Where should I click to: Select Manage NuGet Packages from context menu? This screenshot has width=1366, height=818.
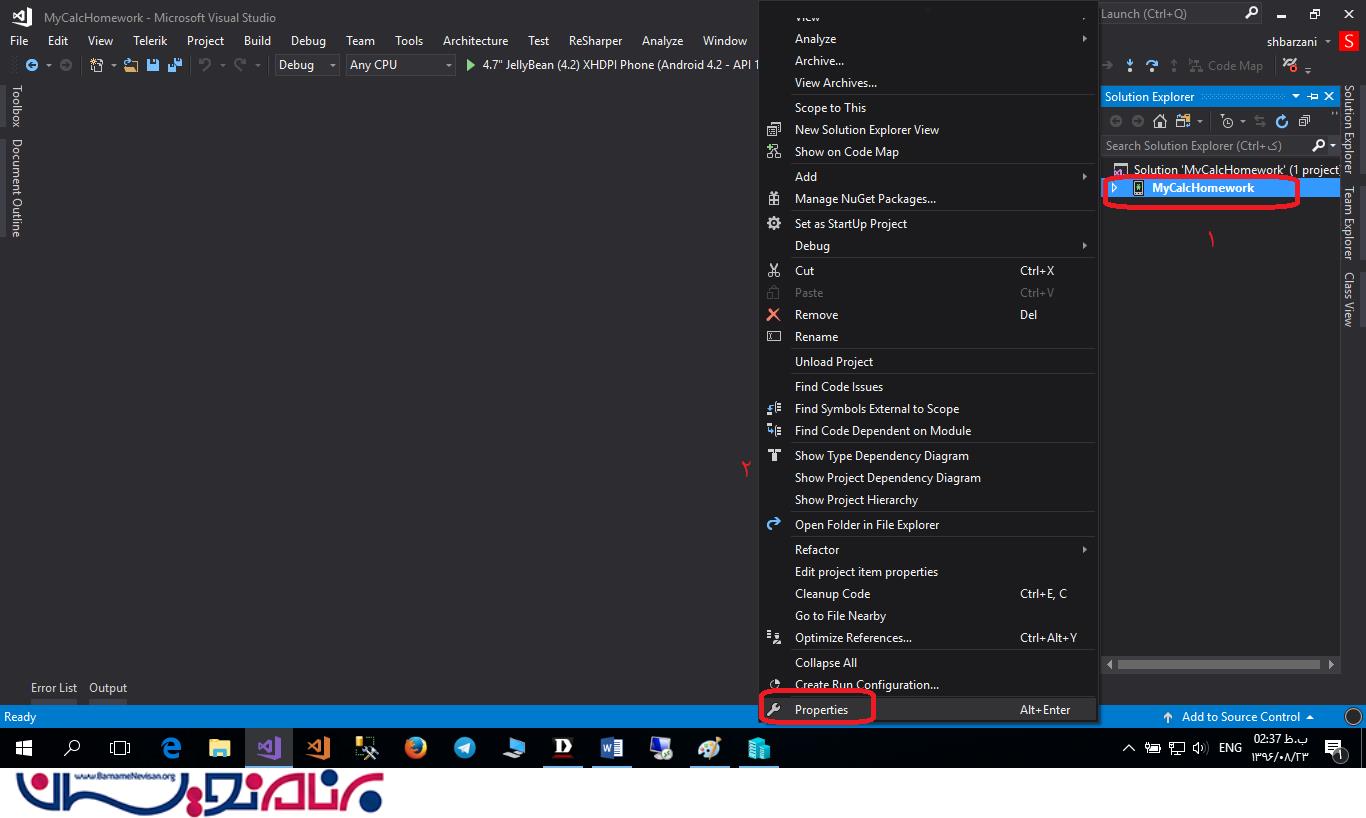click(x=865, y=199)
